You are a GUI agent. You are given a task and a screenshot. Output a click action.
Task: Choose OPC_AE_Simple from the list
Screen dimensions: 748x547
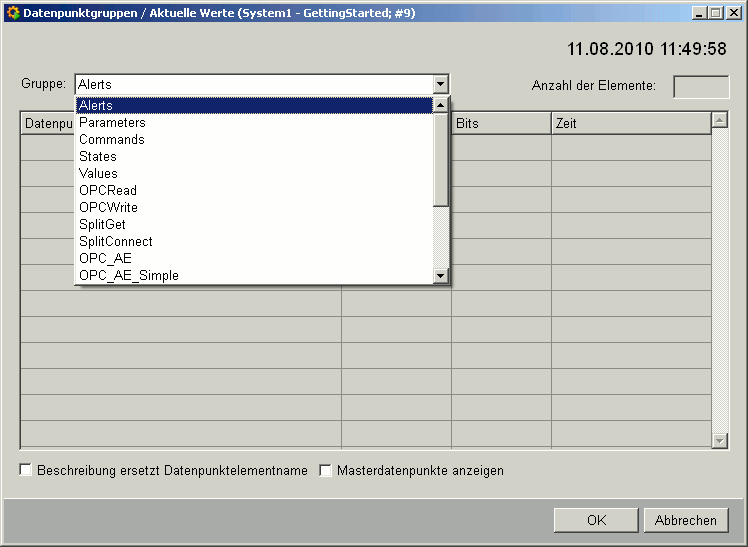coord(129,276)
